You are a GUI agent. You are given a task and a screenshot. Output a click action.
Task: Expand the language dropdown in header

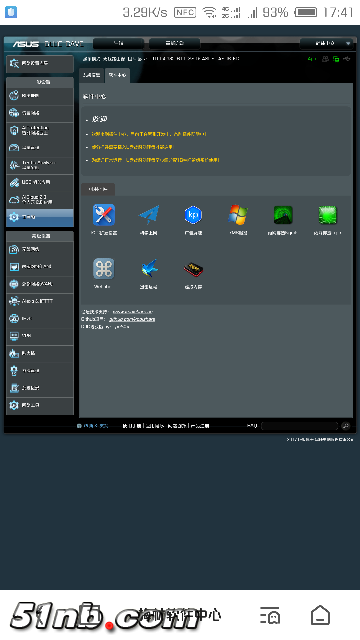[326, 43]
